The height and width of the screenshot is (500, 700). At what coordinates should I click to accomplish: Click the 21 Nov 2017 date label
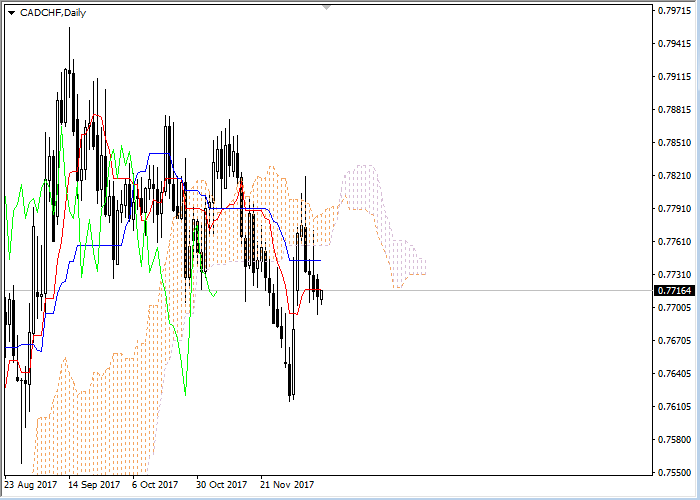(x=287, y=484)
